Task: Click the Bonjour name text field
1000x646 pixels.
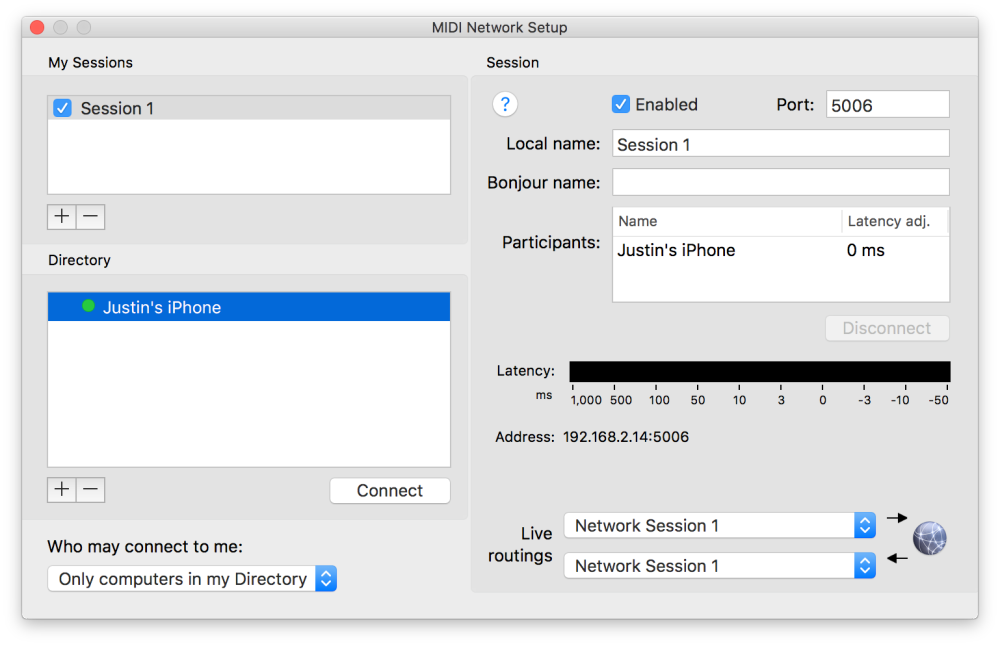Action: [780, 183]
